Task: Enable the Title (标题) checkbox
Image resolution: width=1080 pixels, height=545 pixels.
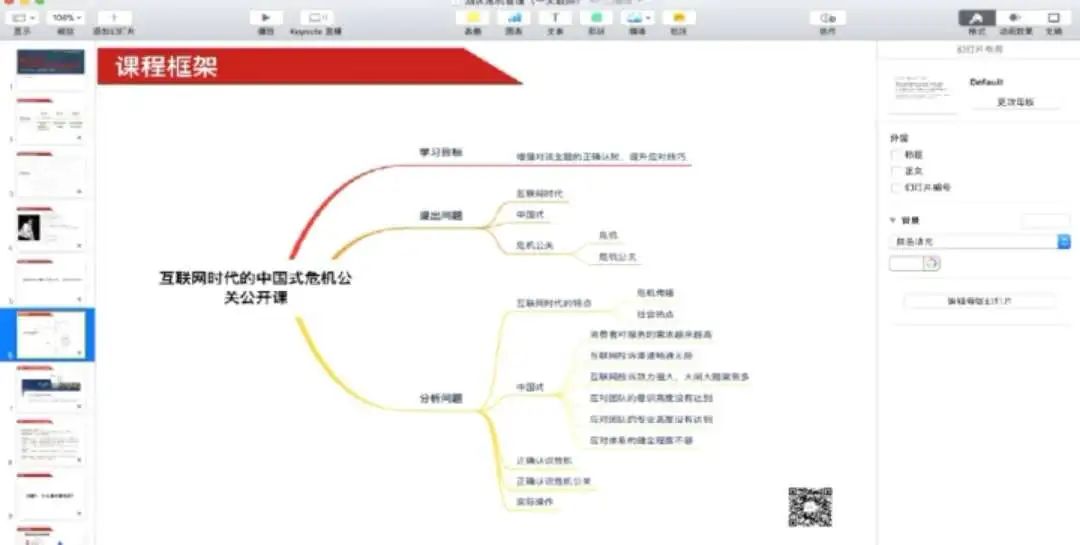Action: click(895, 155)
